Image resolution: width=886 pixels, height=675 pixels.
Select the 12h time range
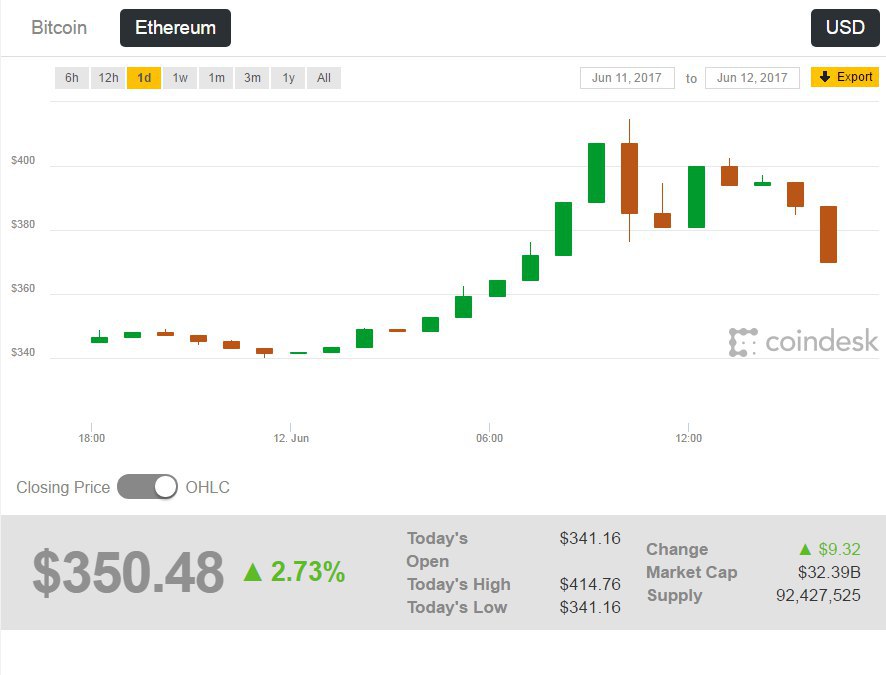point(108,78)
